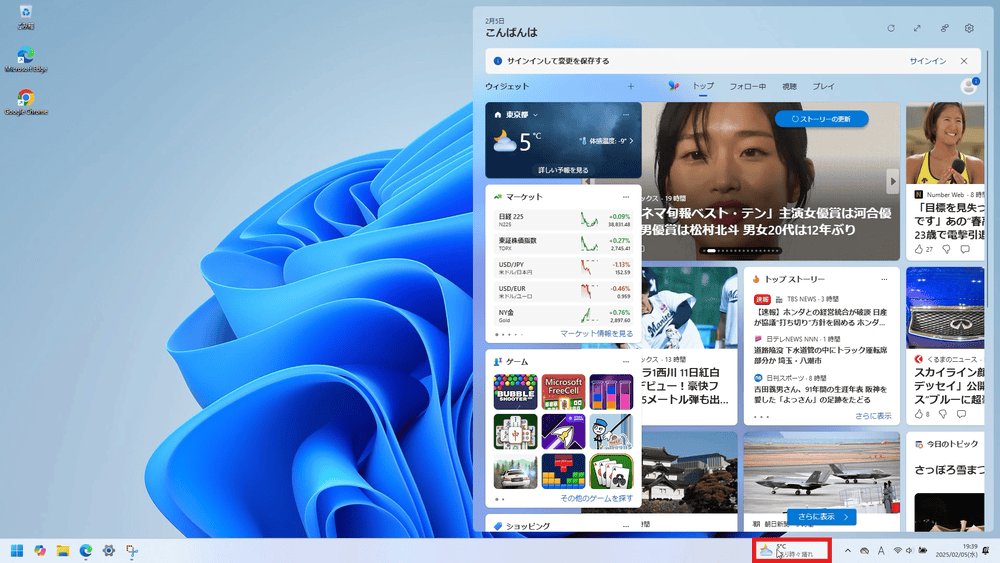The image size is (1000, 563).
Task: Advance the story carousel with right arrow
Action: click(x=892, y=181)
